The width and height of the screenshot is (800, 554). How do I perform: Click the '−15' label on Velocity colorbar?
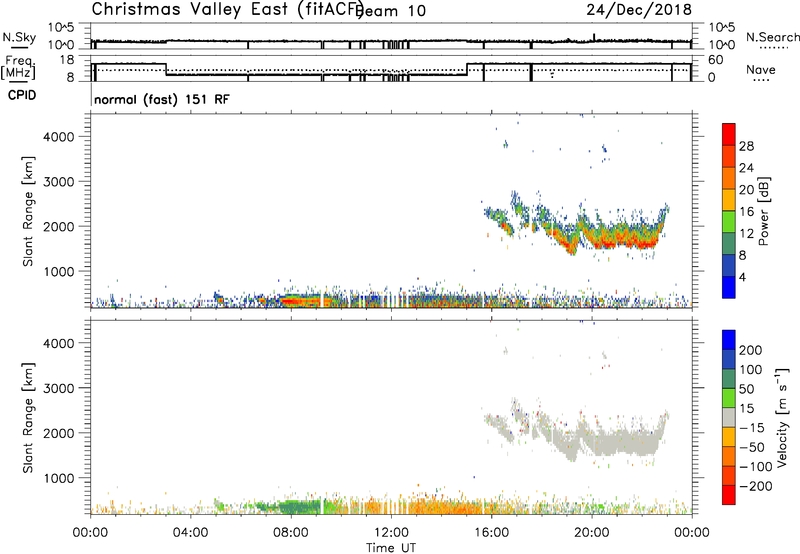(x=752, y=428)
